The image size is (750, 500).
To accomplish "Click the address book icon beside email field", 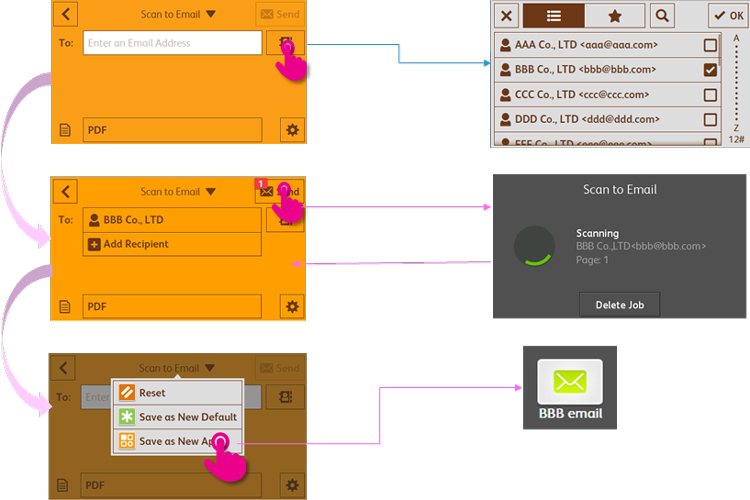I will click(284, 43).
